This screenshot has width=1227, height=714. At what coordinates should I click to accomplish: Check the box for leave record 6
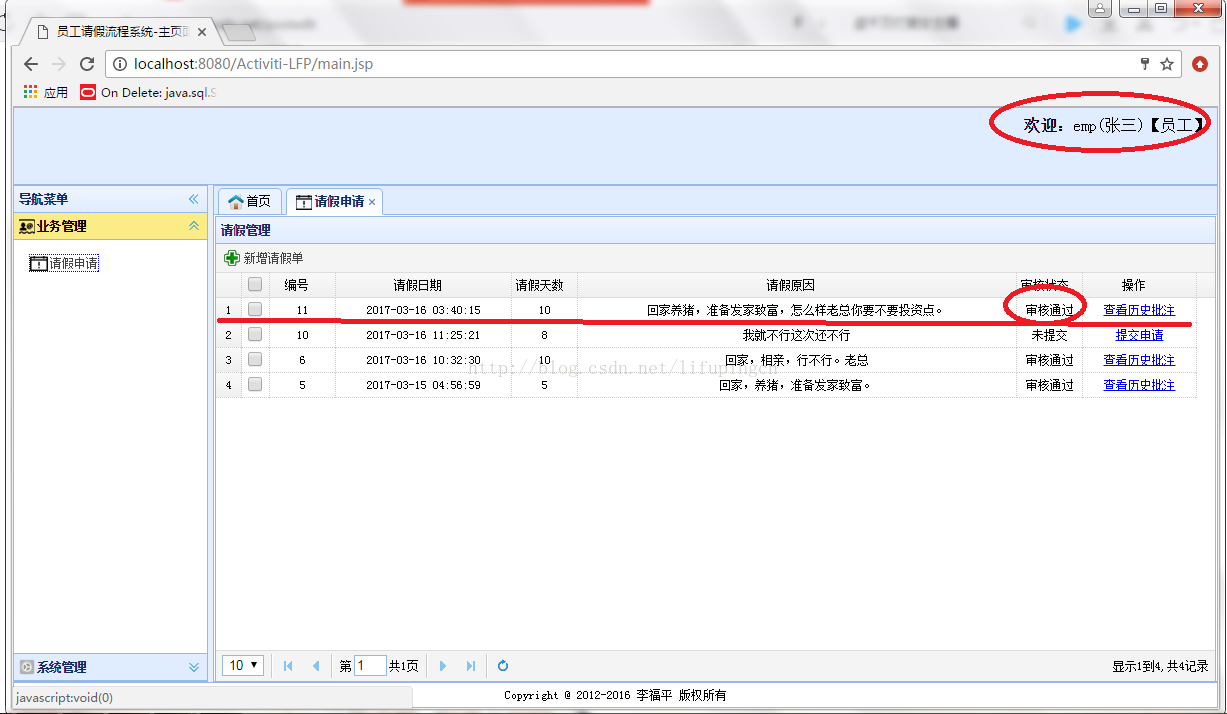[255, 359]
